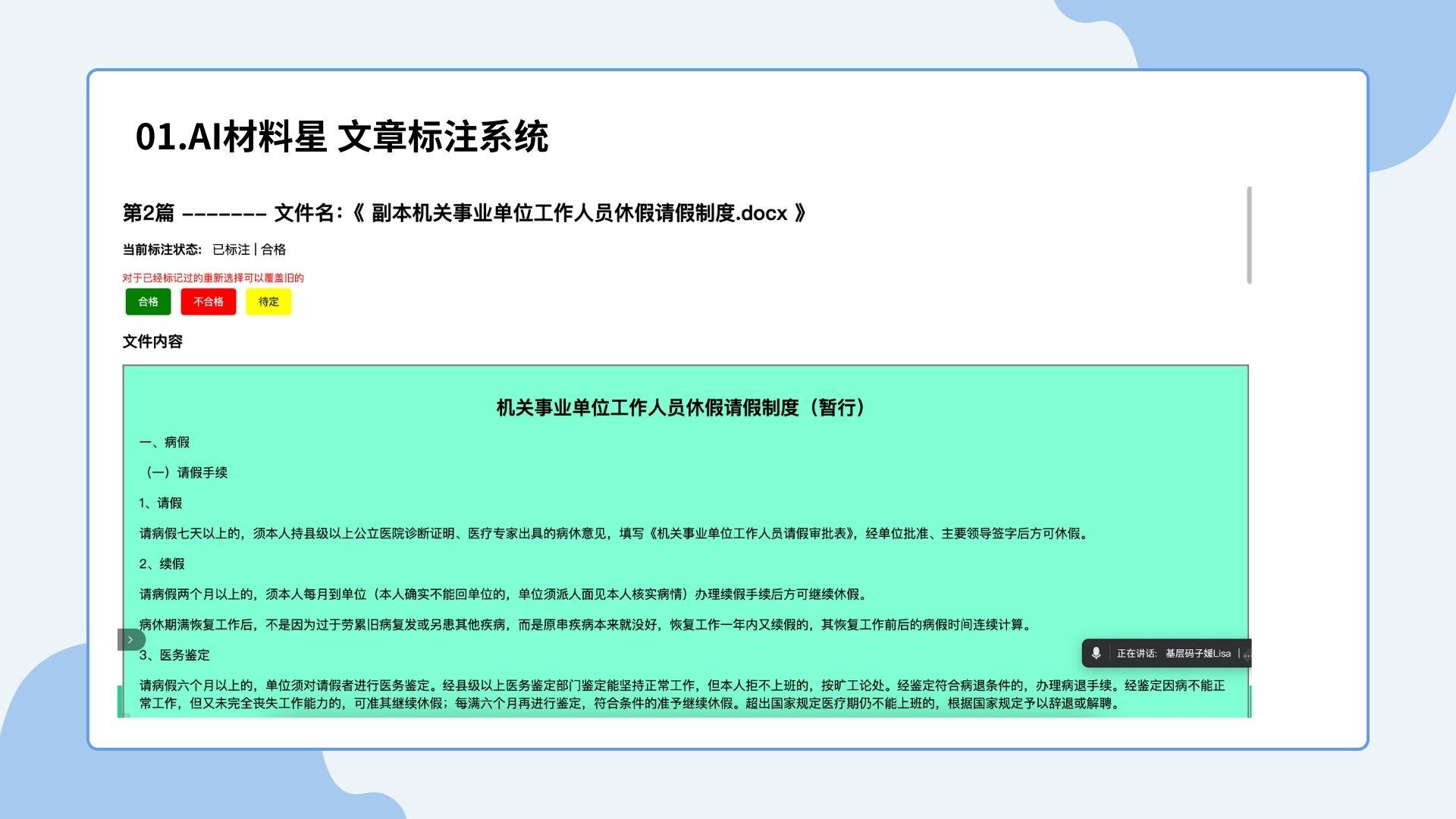The height and width of the screenshot is (819, 1456).
Task: Click the 已标注 | 合格 status text
Action: [x=249, y=249]
